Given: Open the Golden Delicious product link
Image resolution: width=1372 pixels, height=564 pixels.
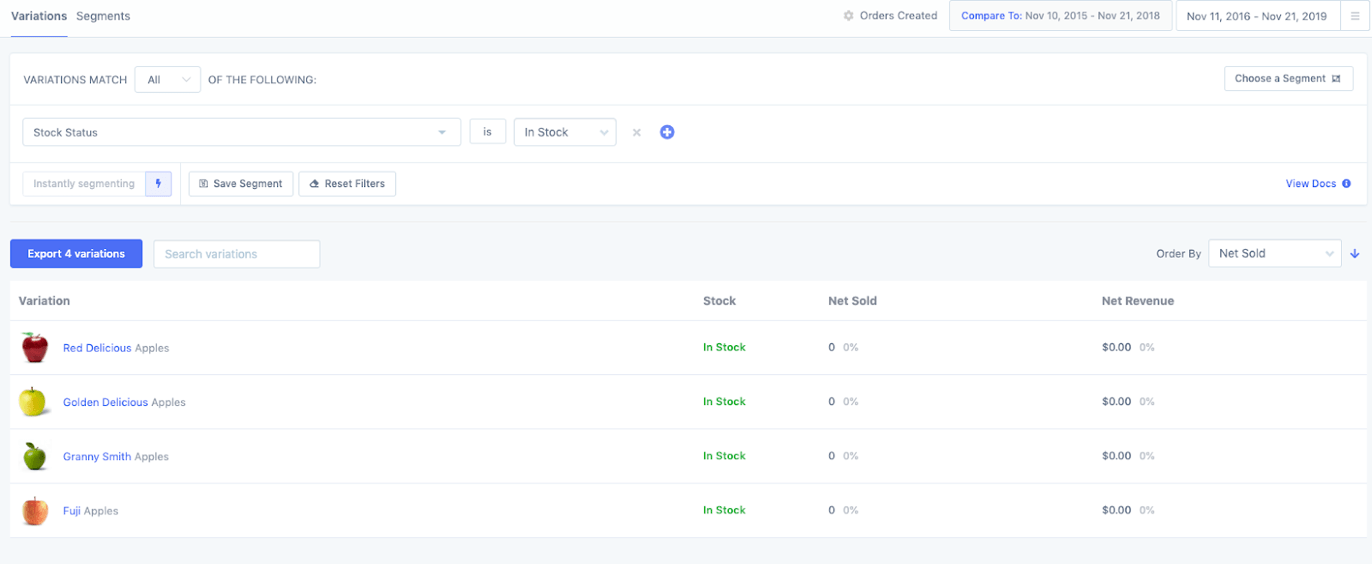Looking at the screenshot, I should pyautogui.click(x=105, y=402).
